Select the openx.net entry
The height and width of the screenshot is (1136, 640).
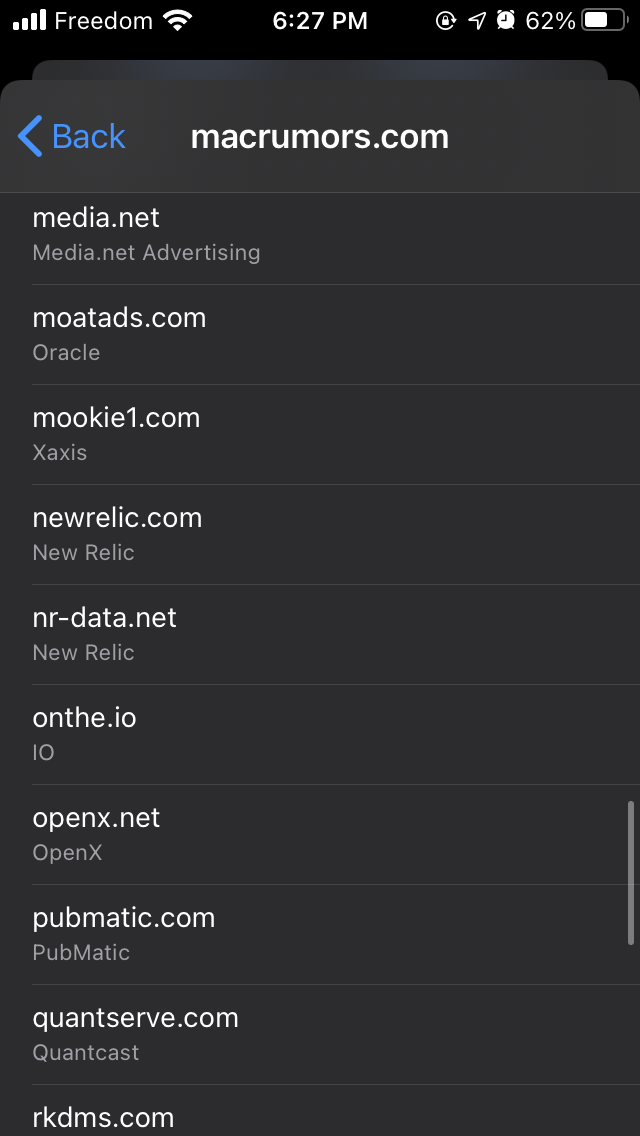tap(320, 834)
